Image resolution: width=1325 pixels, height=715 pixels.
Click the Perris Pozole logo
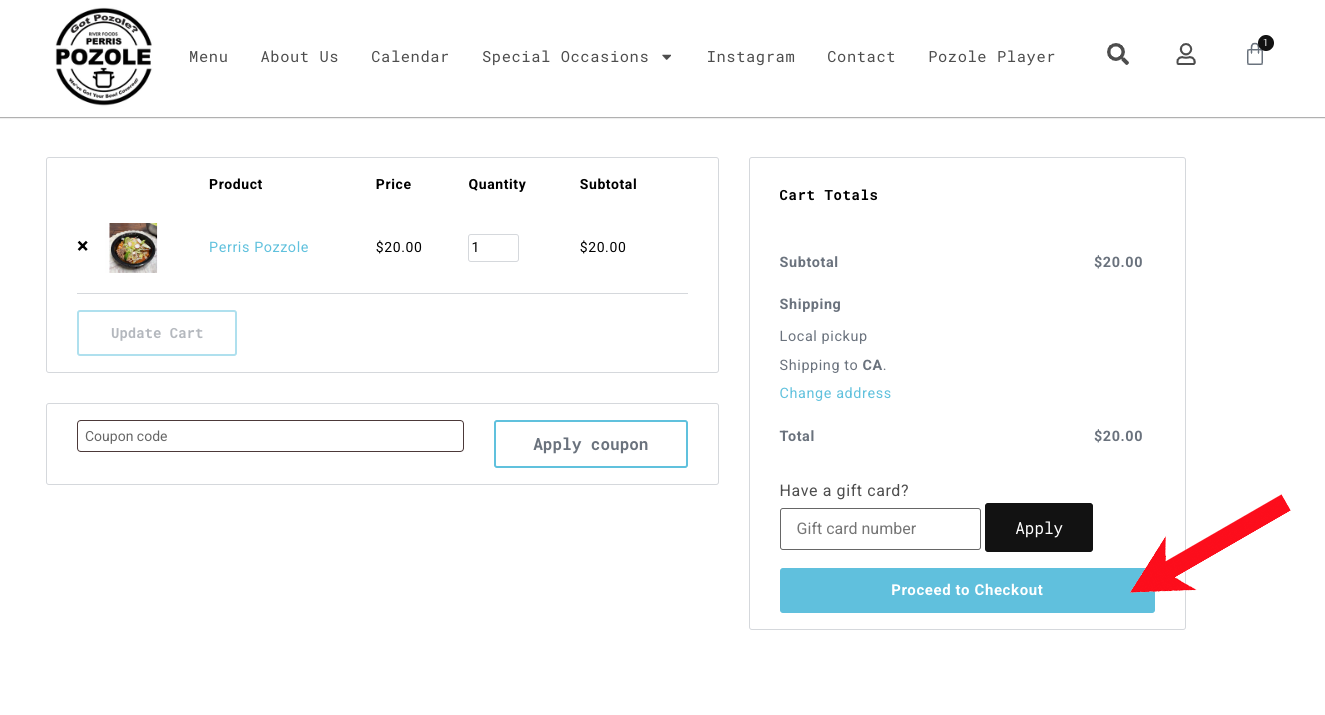point(103,57)
